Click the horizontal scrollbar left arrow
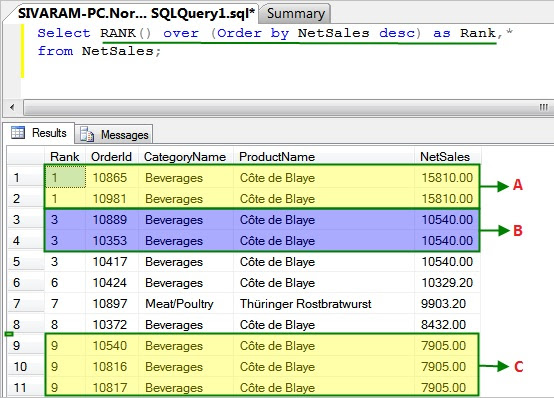 (12, 107)
